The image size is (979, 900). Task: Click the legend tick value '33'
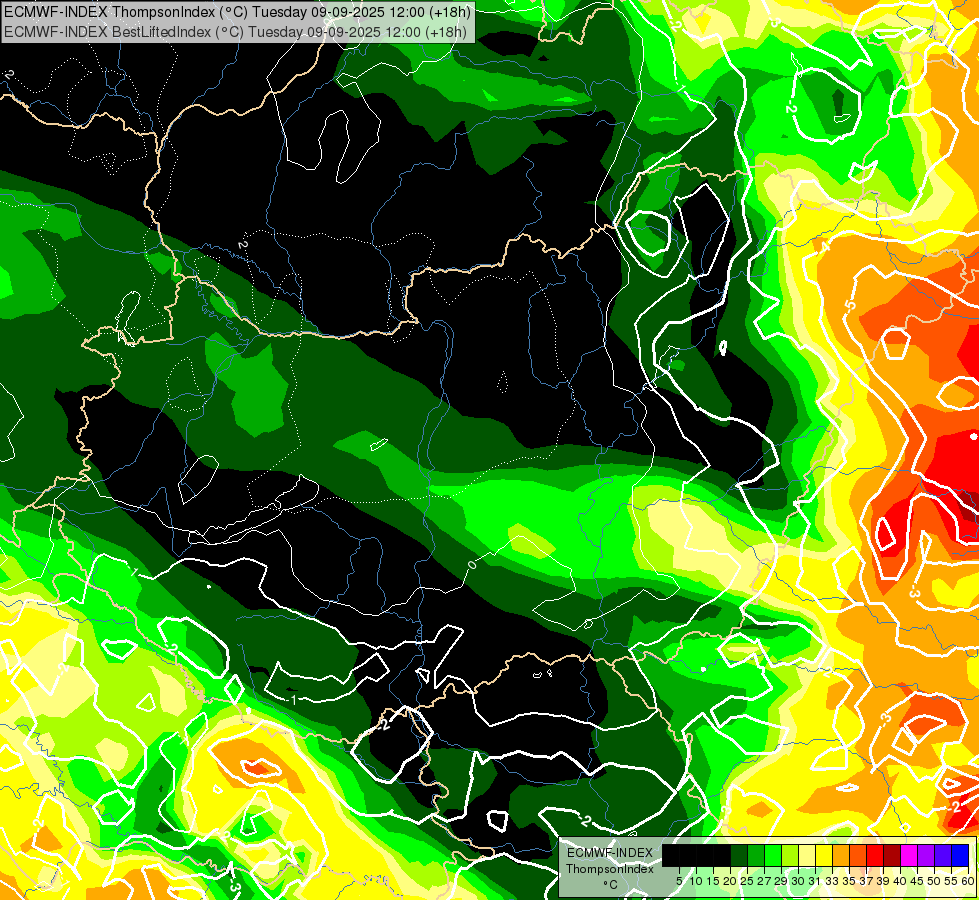point(832,881)
